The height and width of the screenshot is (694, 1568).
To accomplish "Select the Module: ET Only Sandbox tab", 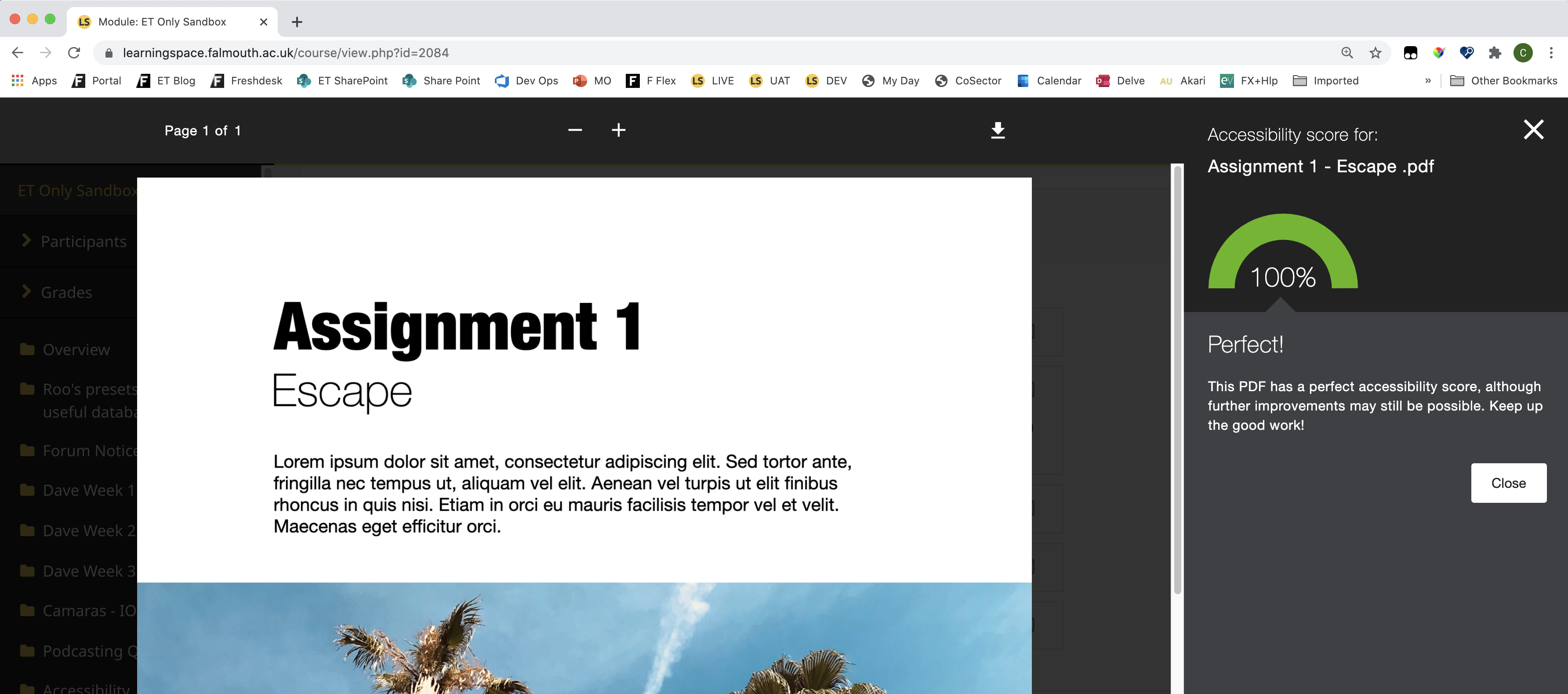I will [162, 22].
